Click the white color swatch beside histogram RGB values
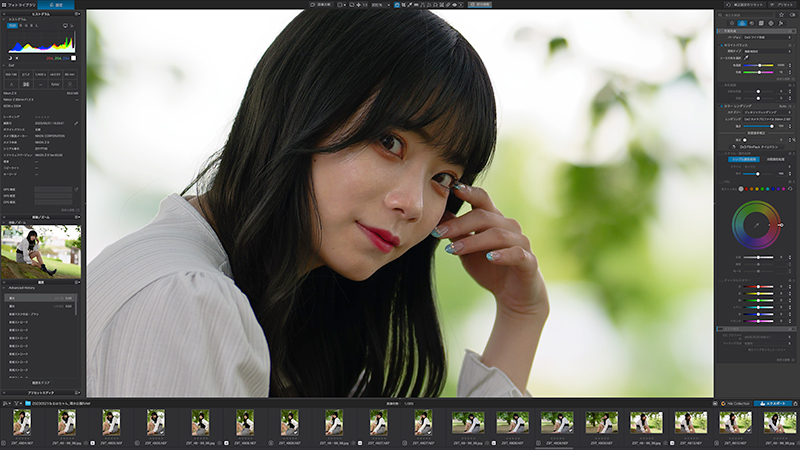The image size is (800, 450). click(x=73, y=58)
